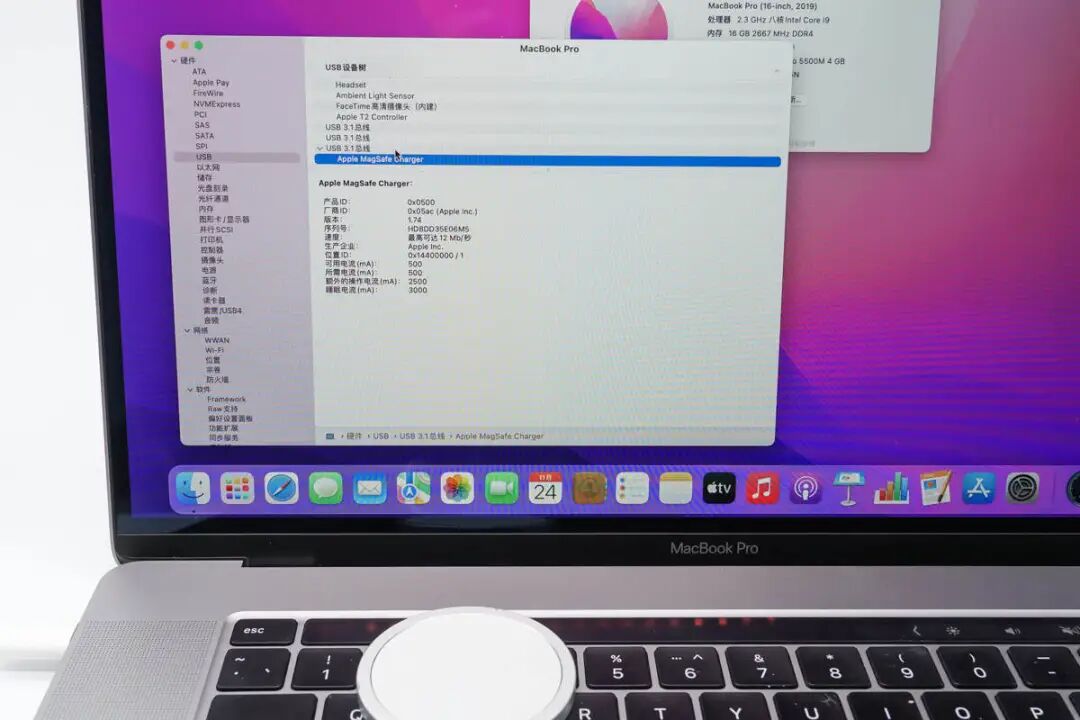Click USB in the bottom path bar
This screenshot has width=1080, height=720.
point(381,436)
